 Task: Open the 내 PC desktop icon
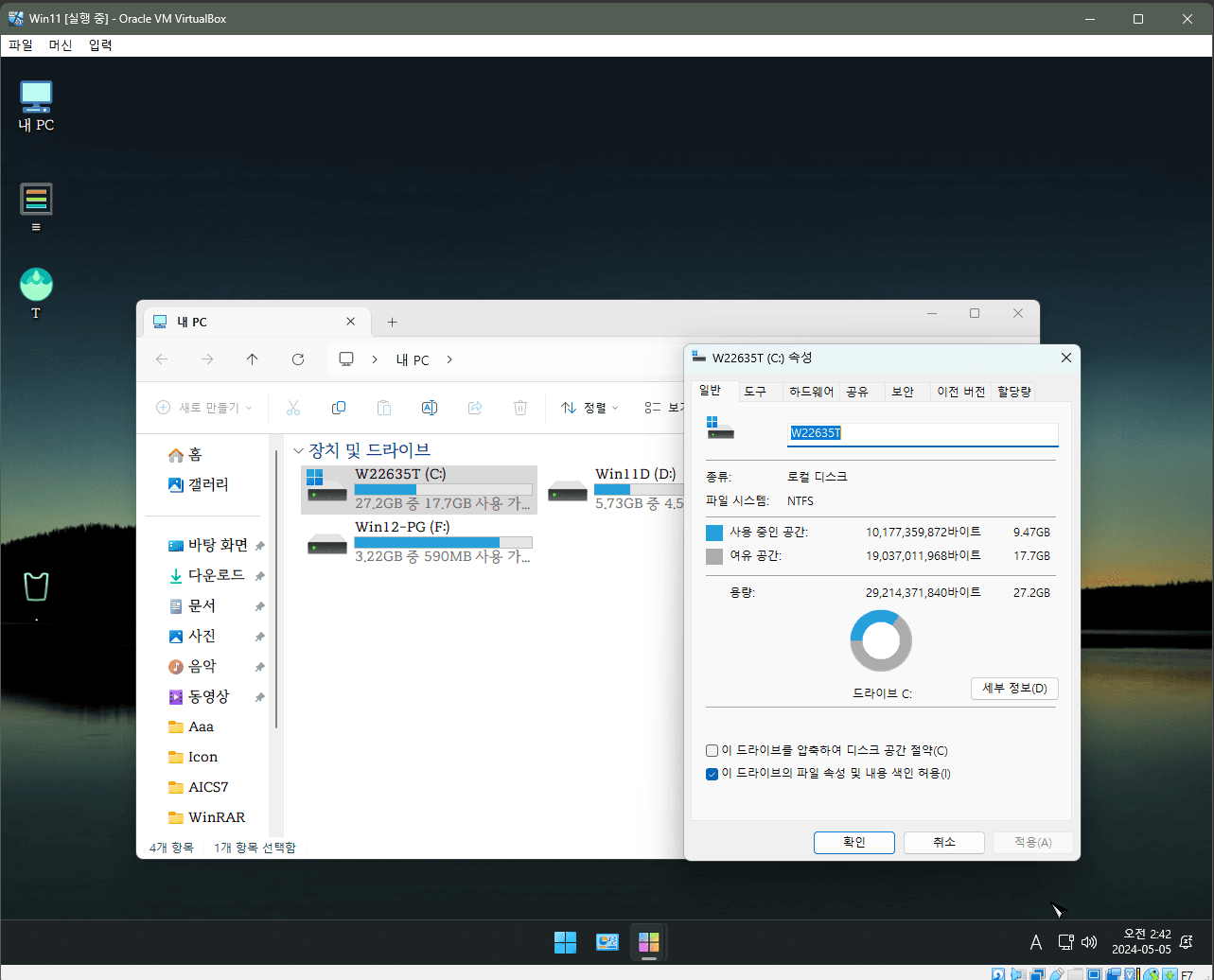pyautogui.click(x=36, y=104)
